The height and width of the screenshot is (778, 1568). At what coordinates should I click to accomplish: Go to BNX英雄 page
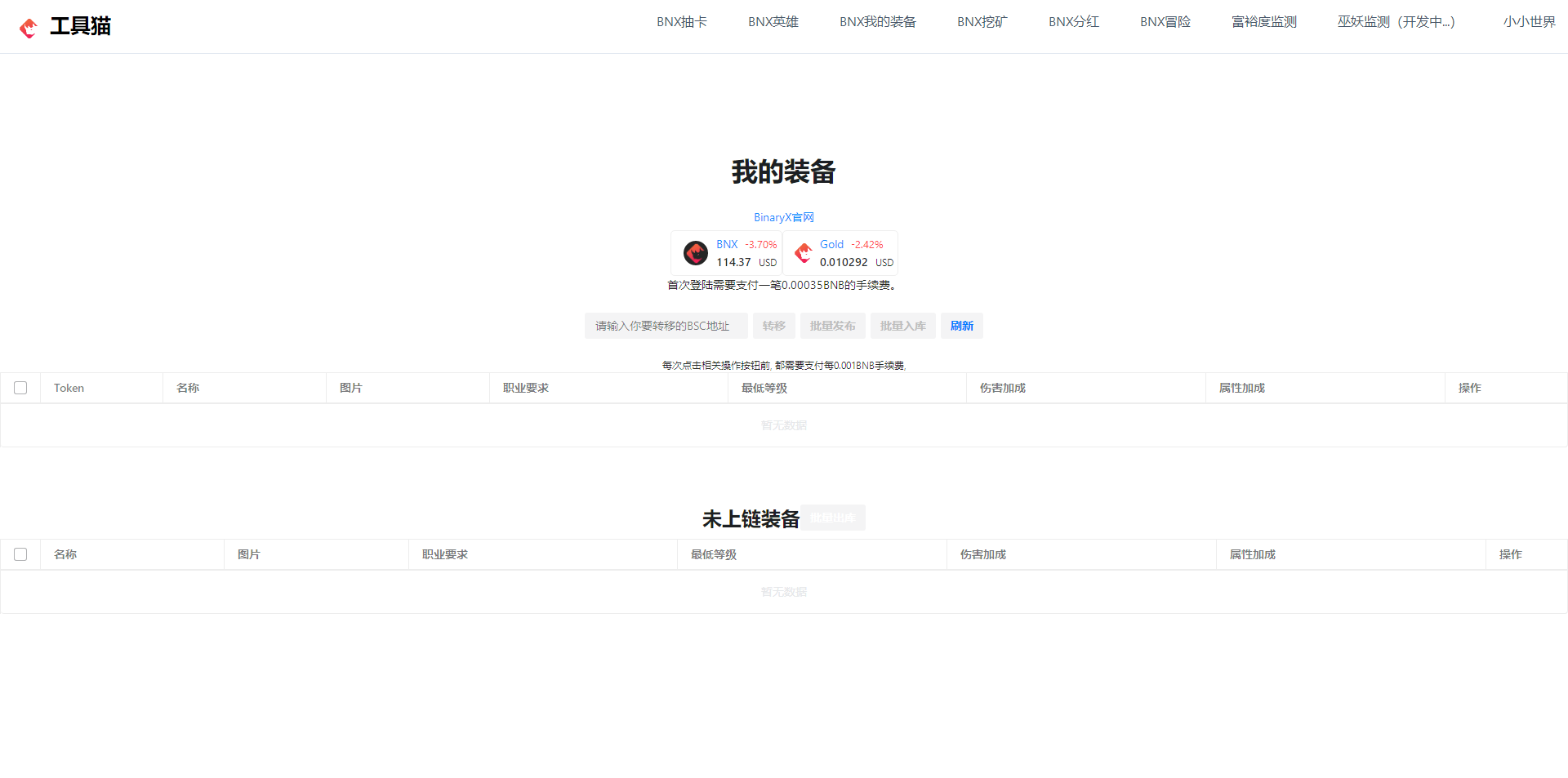(773, 22)
